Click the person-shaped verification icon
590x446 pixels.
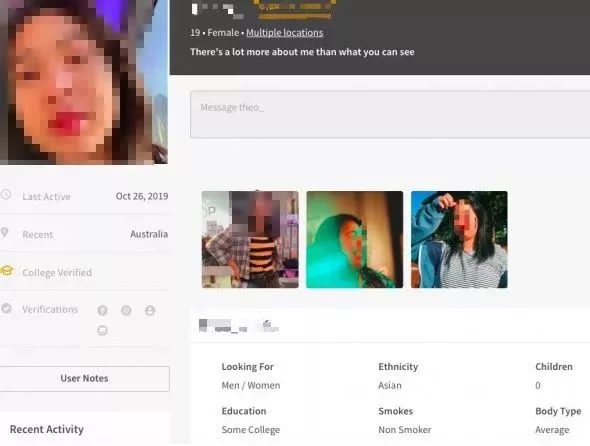tap(150, 310)
